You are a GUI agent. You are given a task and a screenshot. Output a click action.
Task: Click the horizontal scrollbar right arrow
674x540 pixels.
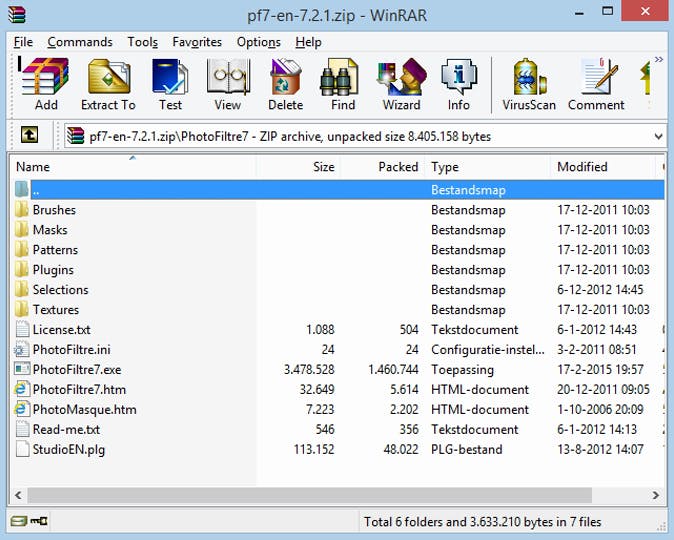click(656, 495)
